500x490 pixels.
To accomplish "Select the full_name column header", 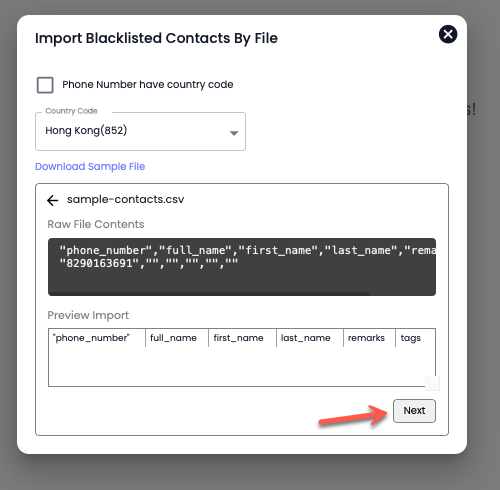I will click(x=173, y=338).
